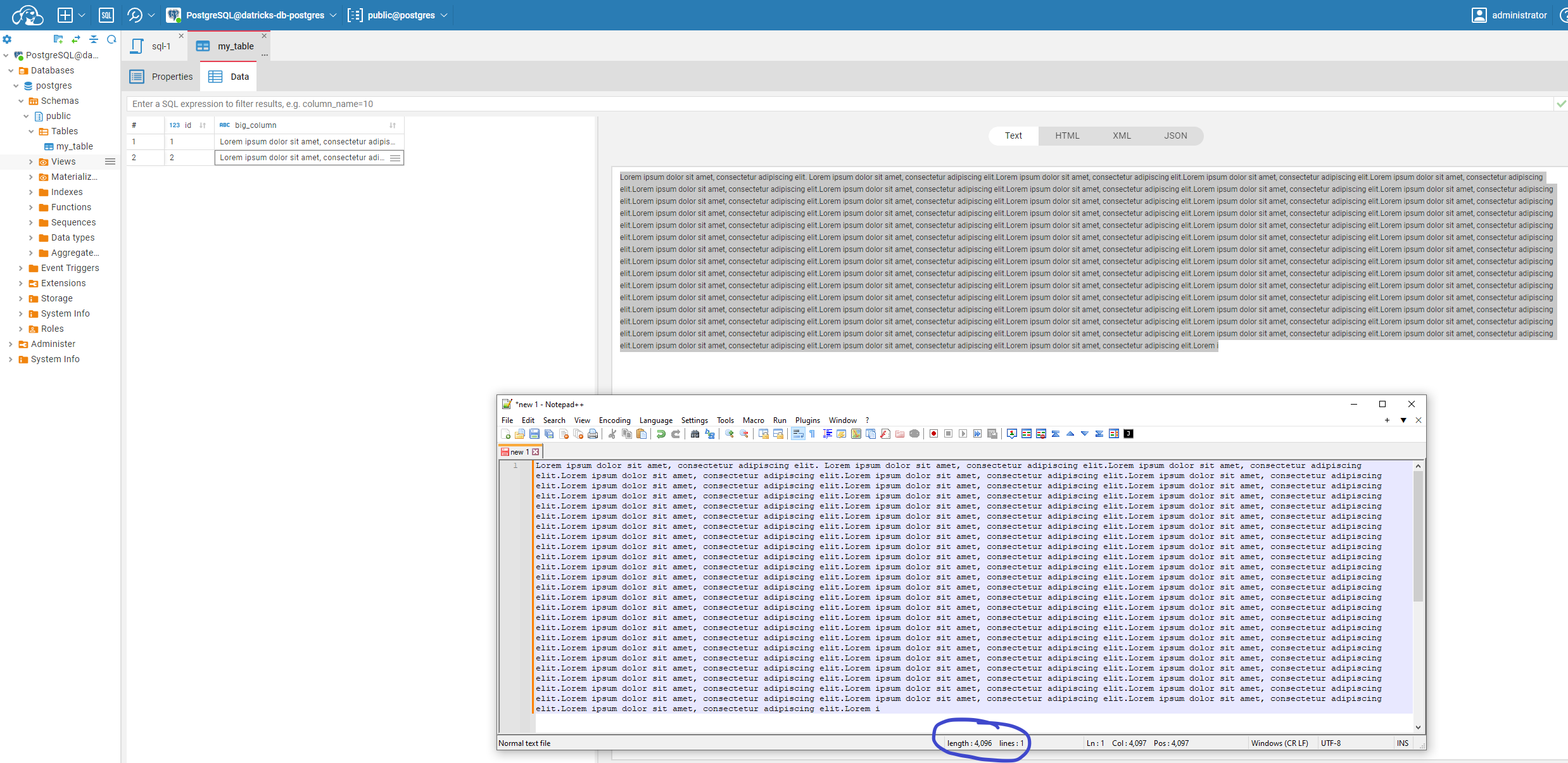Image resolution: width=1568 pixels, height=763 pixels.
Task: Switch value viewer to HTML mode
Action: [1067, 136]
